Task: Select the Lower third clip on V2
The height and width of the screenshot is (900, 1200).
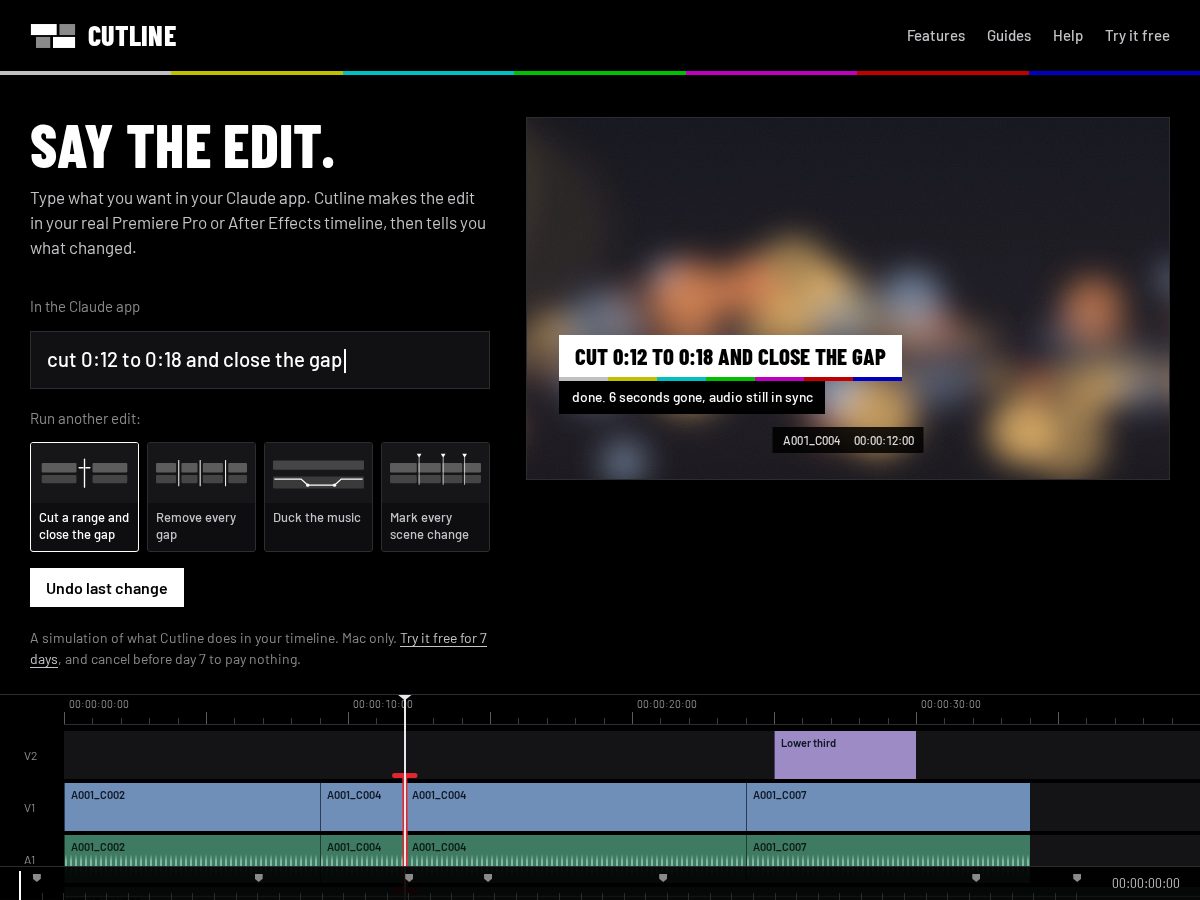Action: tap(845, 755)
